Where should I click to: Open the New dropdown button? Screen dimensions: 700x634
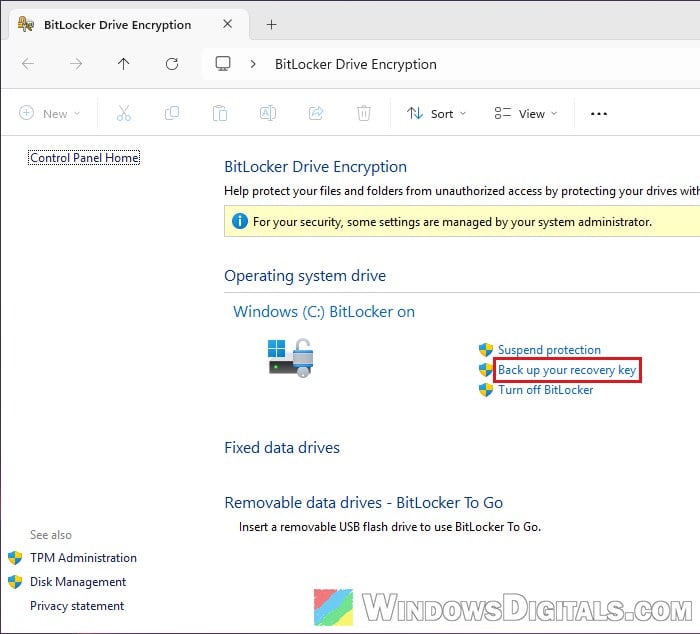click(50, 113)
